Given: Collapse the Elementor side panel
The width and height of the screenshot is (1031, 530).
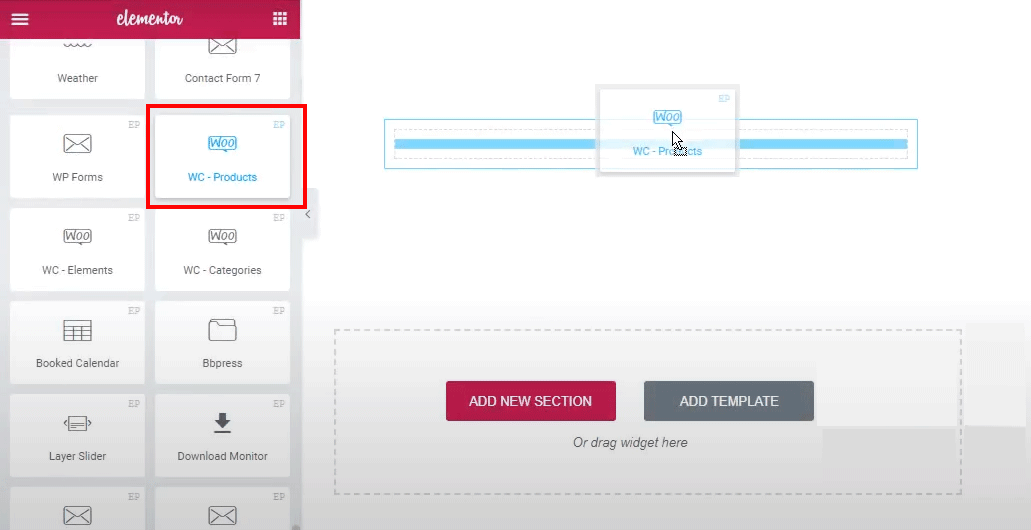Looking at the screenshot, I should point(308,214).
